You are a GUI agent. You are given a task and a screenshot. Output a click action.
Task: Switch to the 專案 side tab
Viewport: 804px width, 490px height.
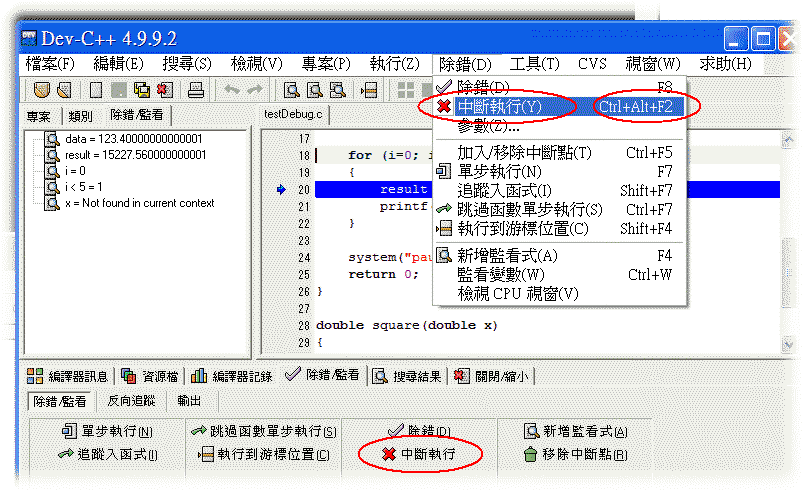pyautogui.click(x=39, y=116)
